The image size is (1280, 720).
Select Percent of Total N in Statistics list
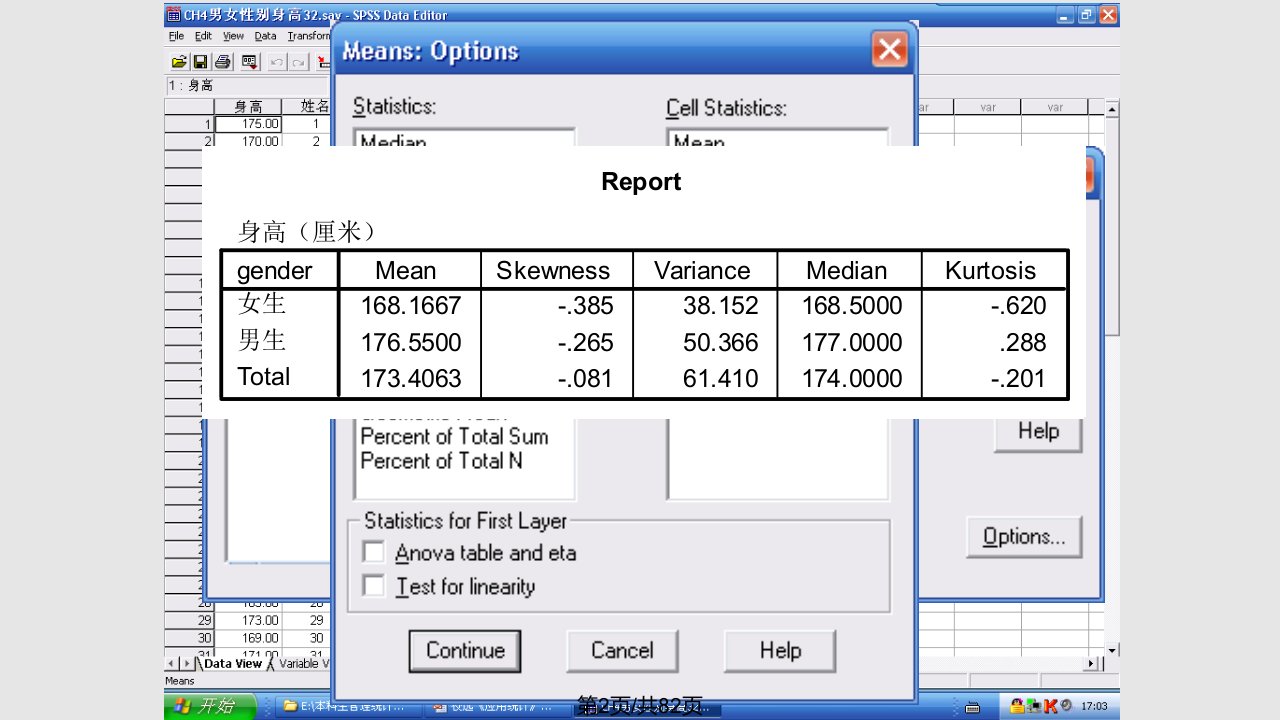pyautogui.click(x=441, y=461)
